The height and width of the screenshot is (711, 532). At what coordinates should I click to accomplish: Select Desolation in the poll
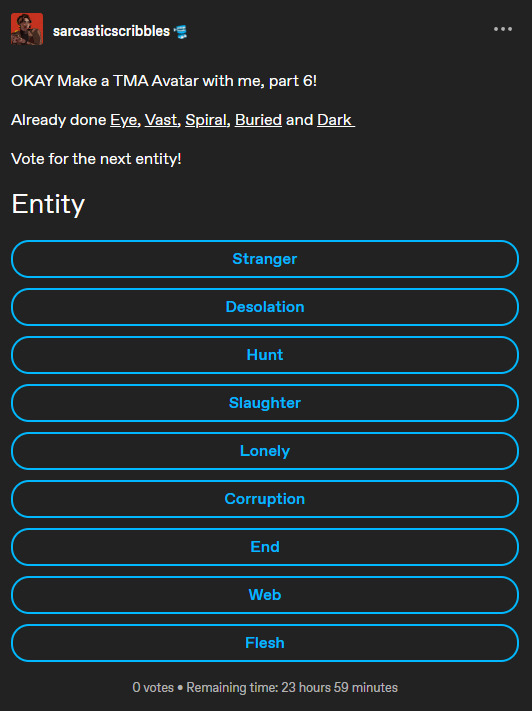coord(265,307)
